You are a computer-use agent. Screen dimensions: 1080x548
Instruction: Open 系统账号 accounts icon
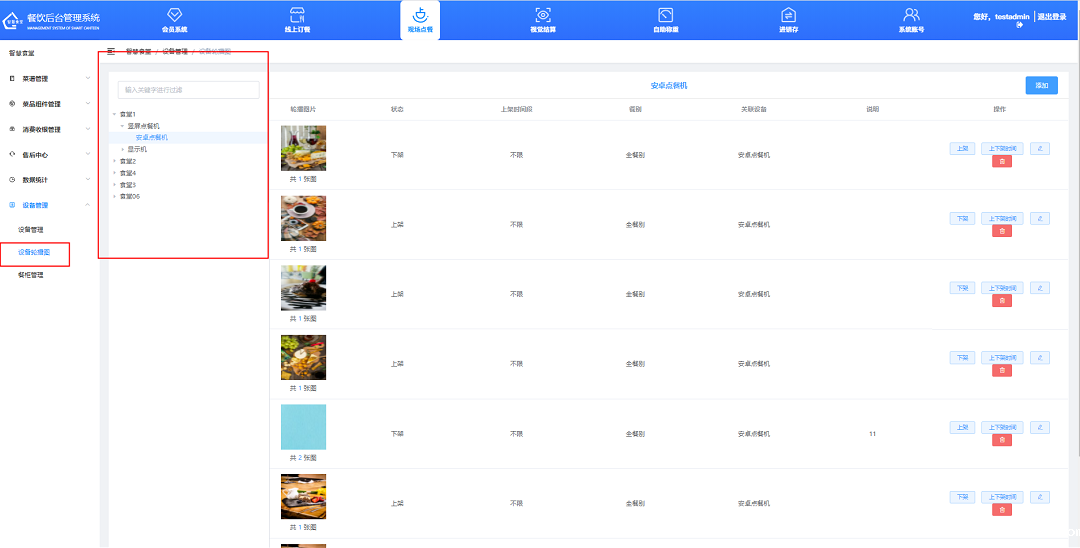tap(911, 15)
